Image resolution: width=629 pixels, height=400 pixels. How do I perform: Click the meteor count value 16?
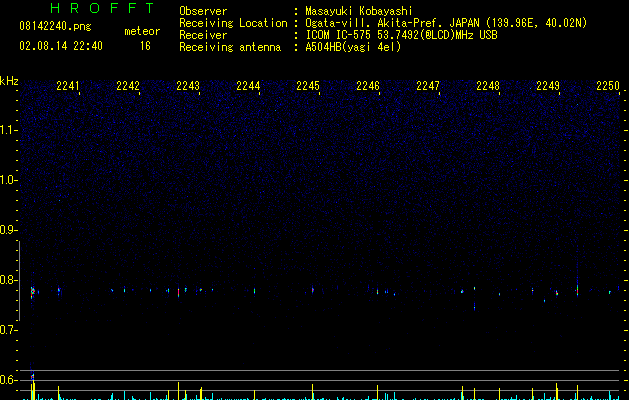pos(145,46)
